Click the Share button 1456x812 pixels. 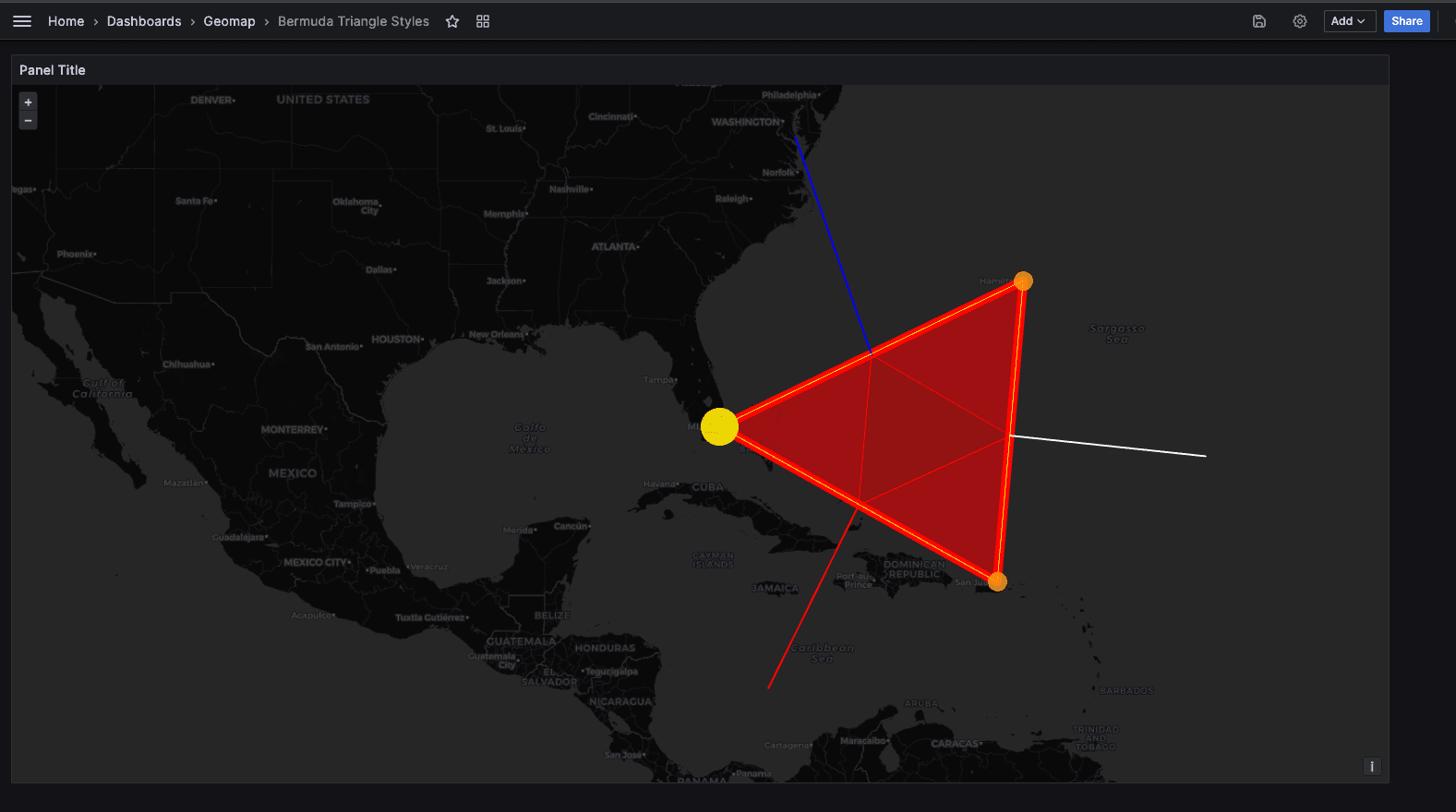coord(1407,21)
